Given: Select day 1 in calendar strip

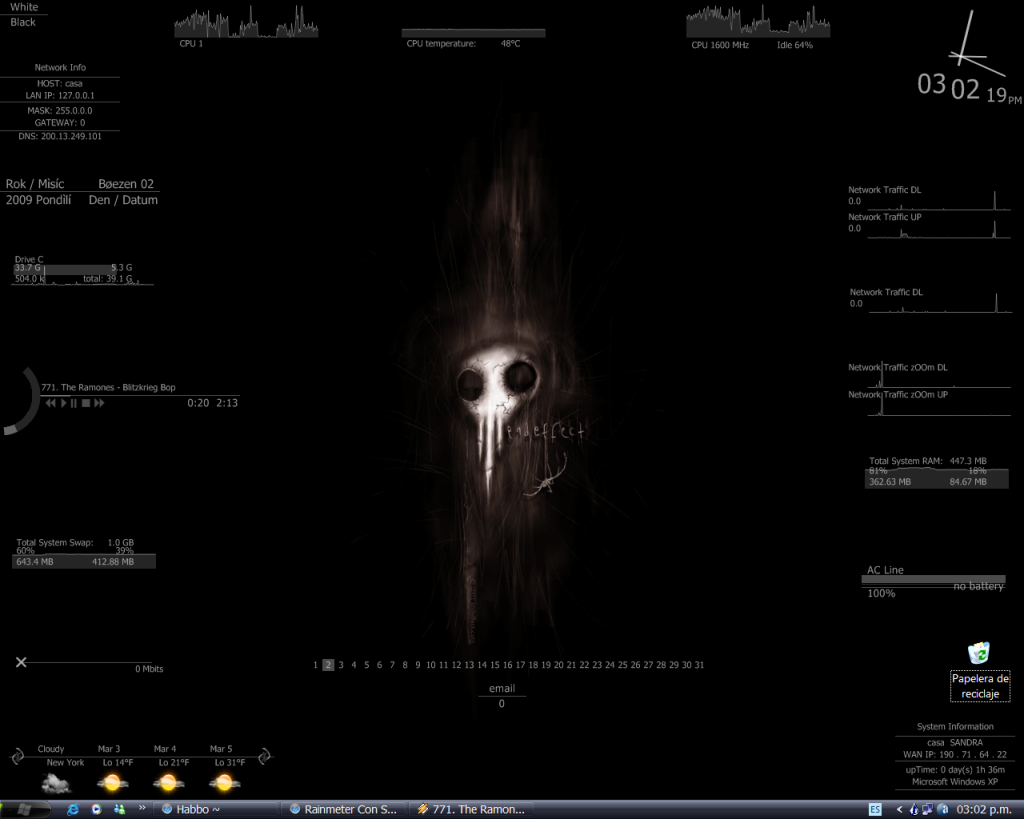Looking at the screenshot, I should (x=315, y=665).
